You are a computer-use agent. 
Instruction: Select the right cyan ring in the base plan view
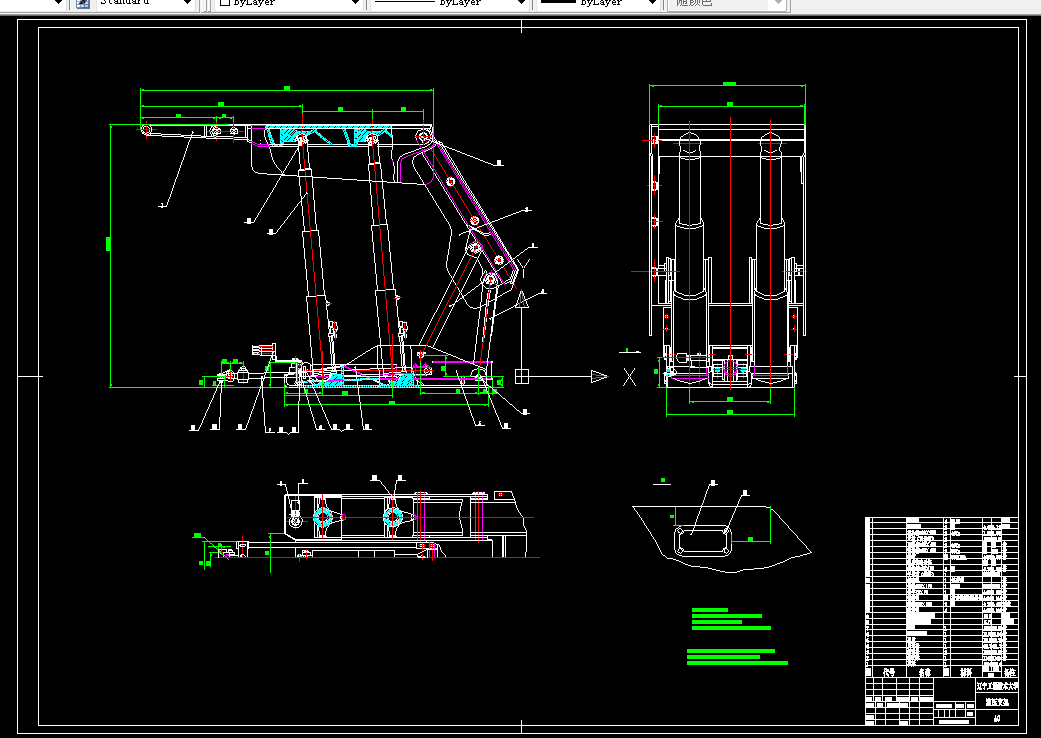pos(393,517)
